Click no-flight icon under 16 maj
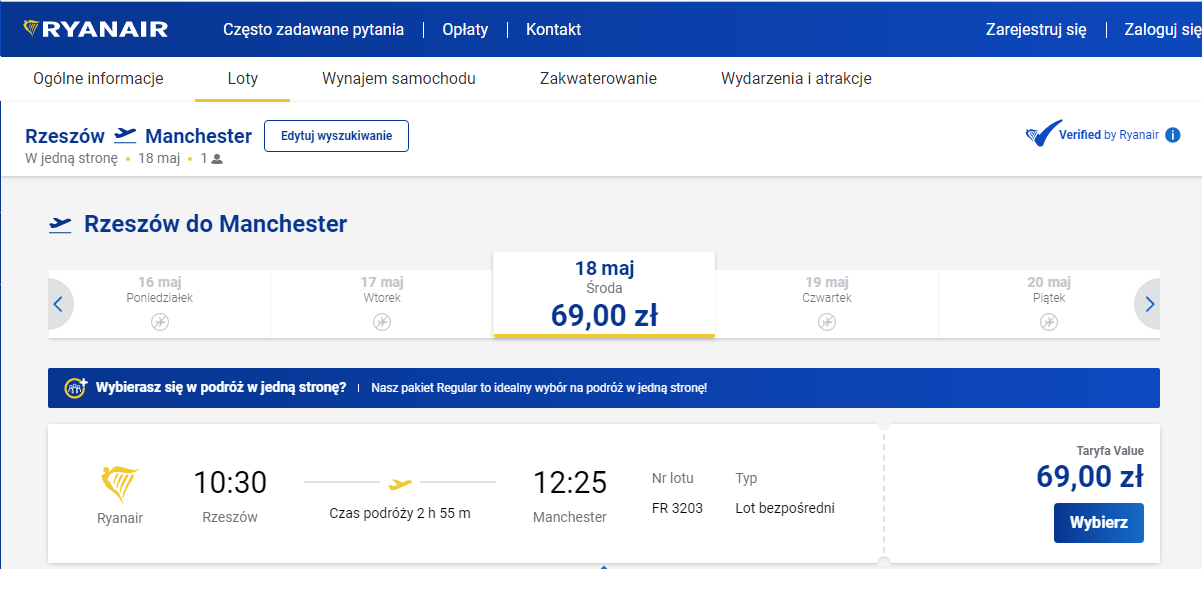 coord(160,321)
